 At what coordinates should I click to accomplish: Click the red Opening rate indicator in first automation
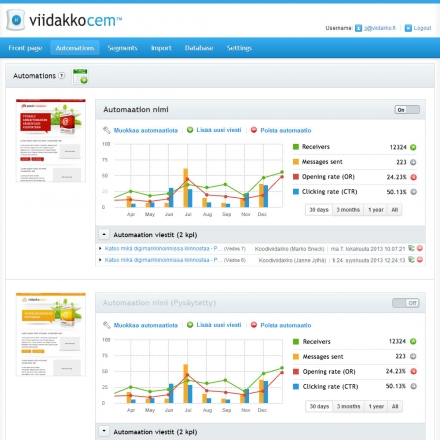(413, 177)
